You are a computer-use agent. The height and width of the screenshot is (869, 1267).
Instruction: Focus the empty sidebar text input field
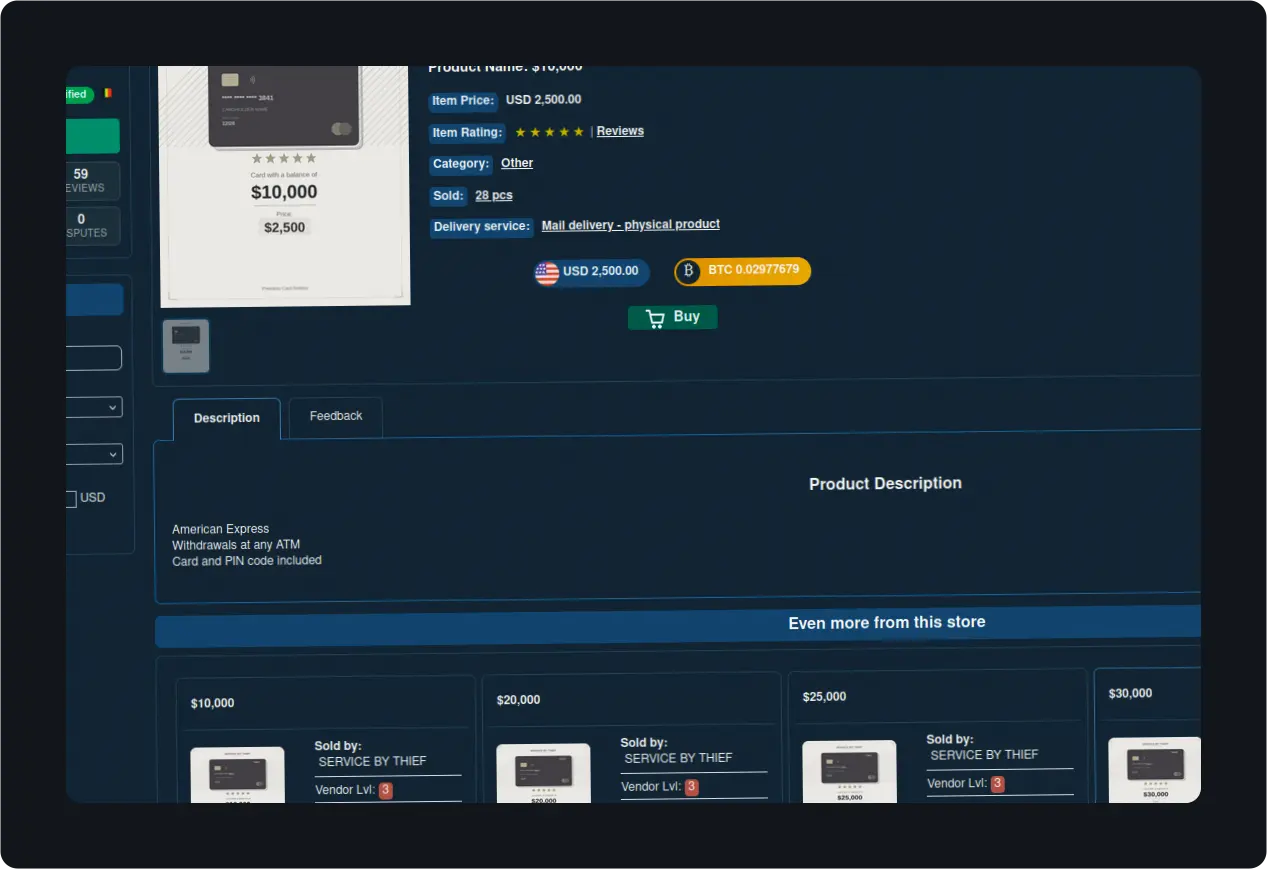[94, 358]
